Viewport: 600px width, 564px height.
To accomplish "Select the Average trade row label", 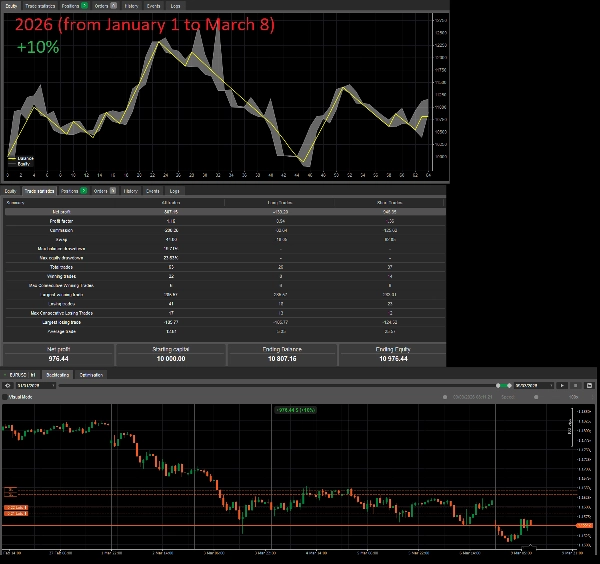I will click(61, 331).
